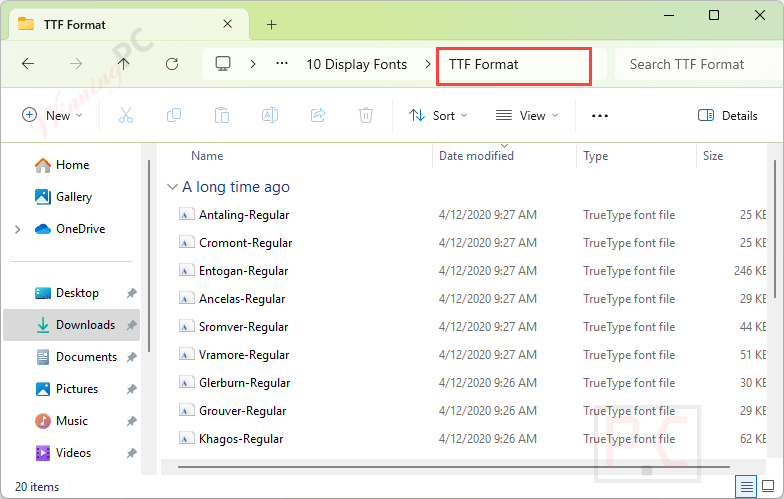Switch to details list view icon
This screenshot has height=499, width=784.
746,486
